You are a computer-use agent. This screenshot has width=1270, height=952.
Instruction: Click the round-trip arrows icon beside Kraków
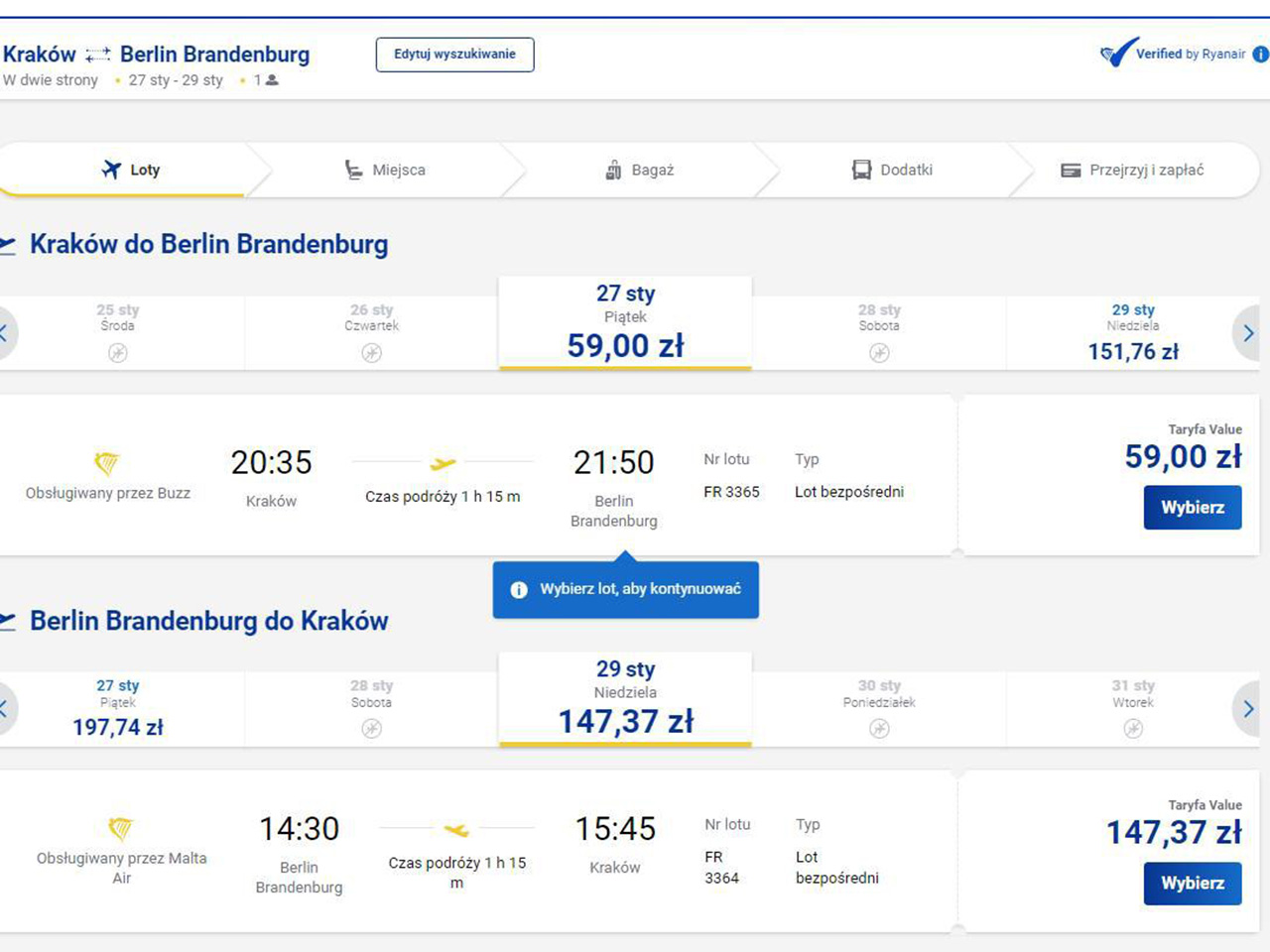coord(97,55)
